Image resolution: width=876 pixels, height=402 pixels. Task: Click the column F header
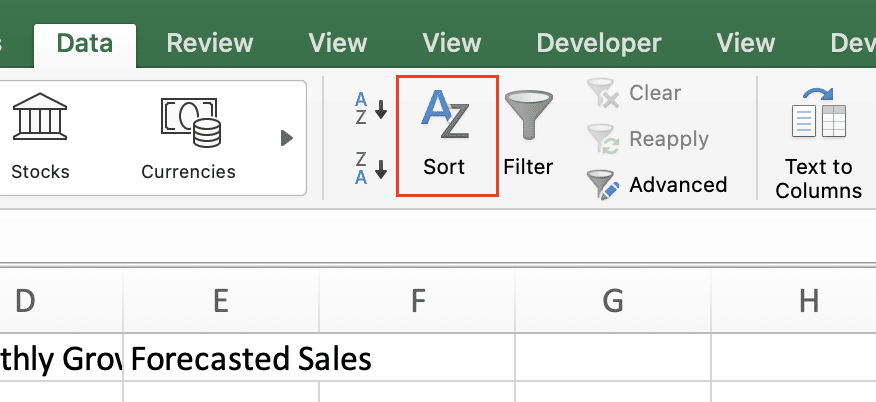click(x=417, y=300)
